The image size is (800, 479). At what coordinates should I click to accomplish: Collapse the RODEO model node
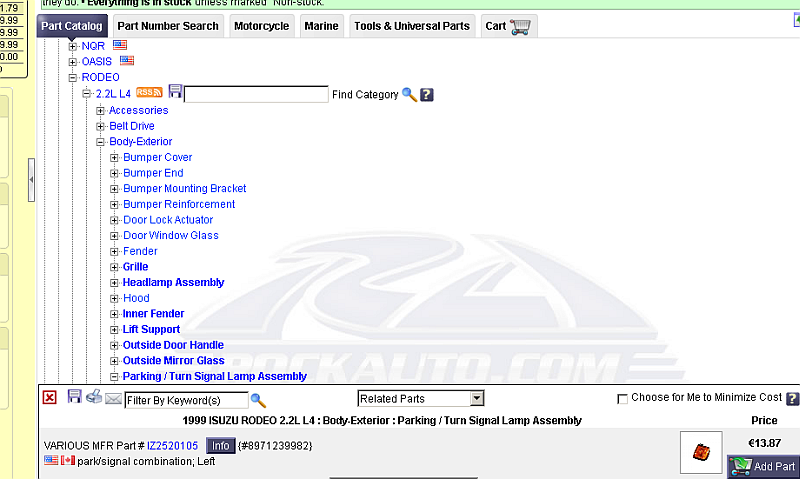point(73,78)
